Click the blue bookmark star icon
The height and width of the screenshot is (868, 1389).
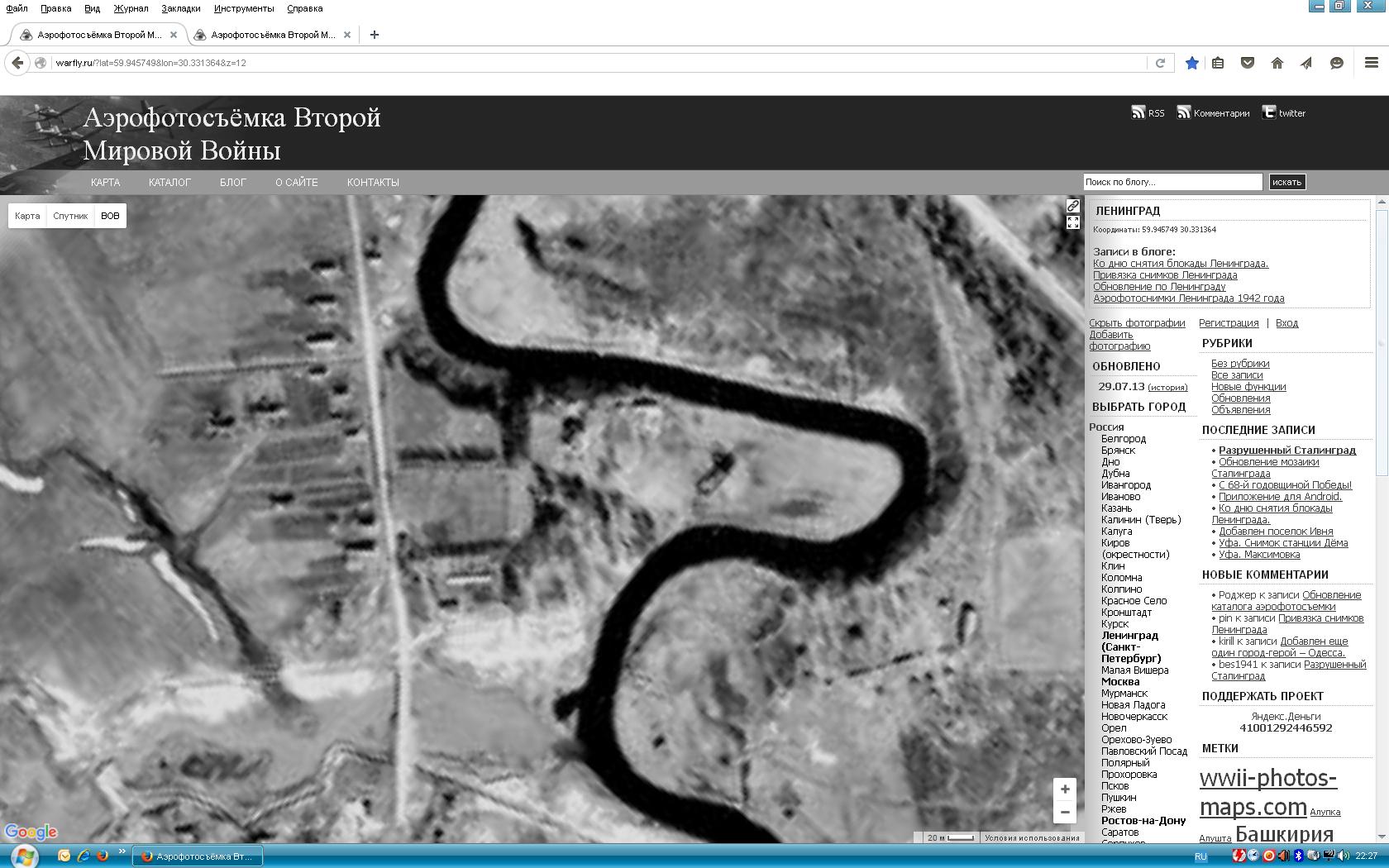coord(1191,64)
